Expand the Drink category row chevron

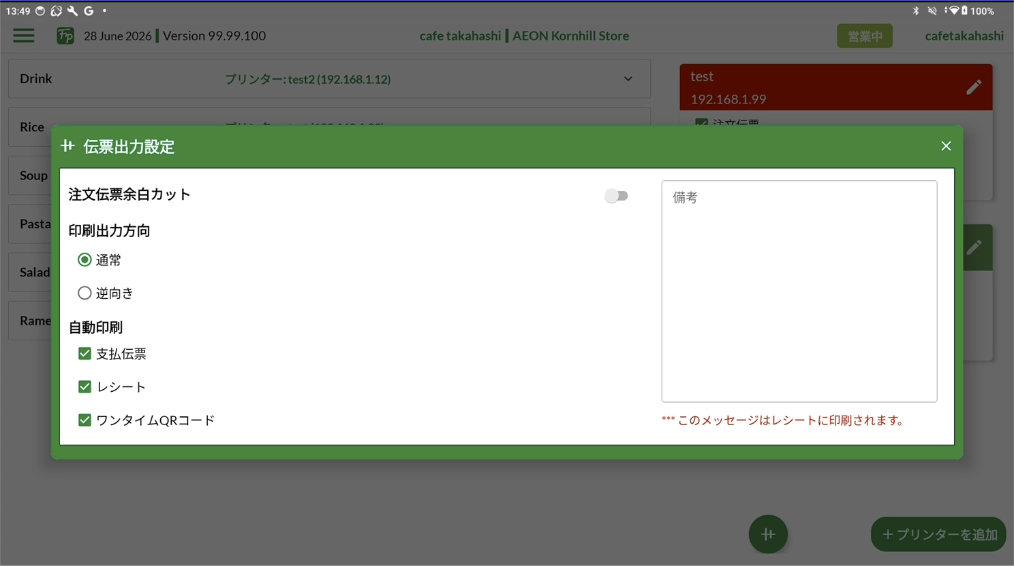coord(628,79)
